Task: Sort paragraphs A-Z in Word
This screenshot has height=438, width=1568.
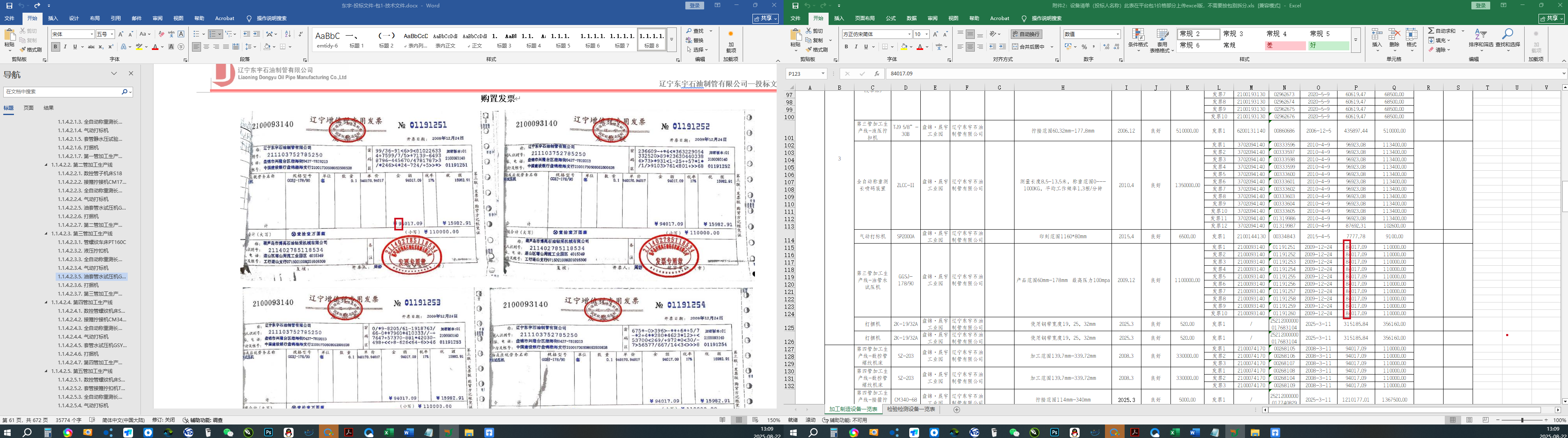Action: (288, 34)
